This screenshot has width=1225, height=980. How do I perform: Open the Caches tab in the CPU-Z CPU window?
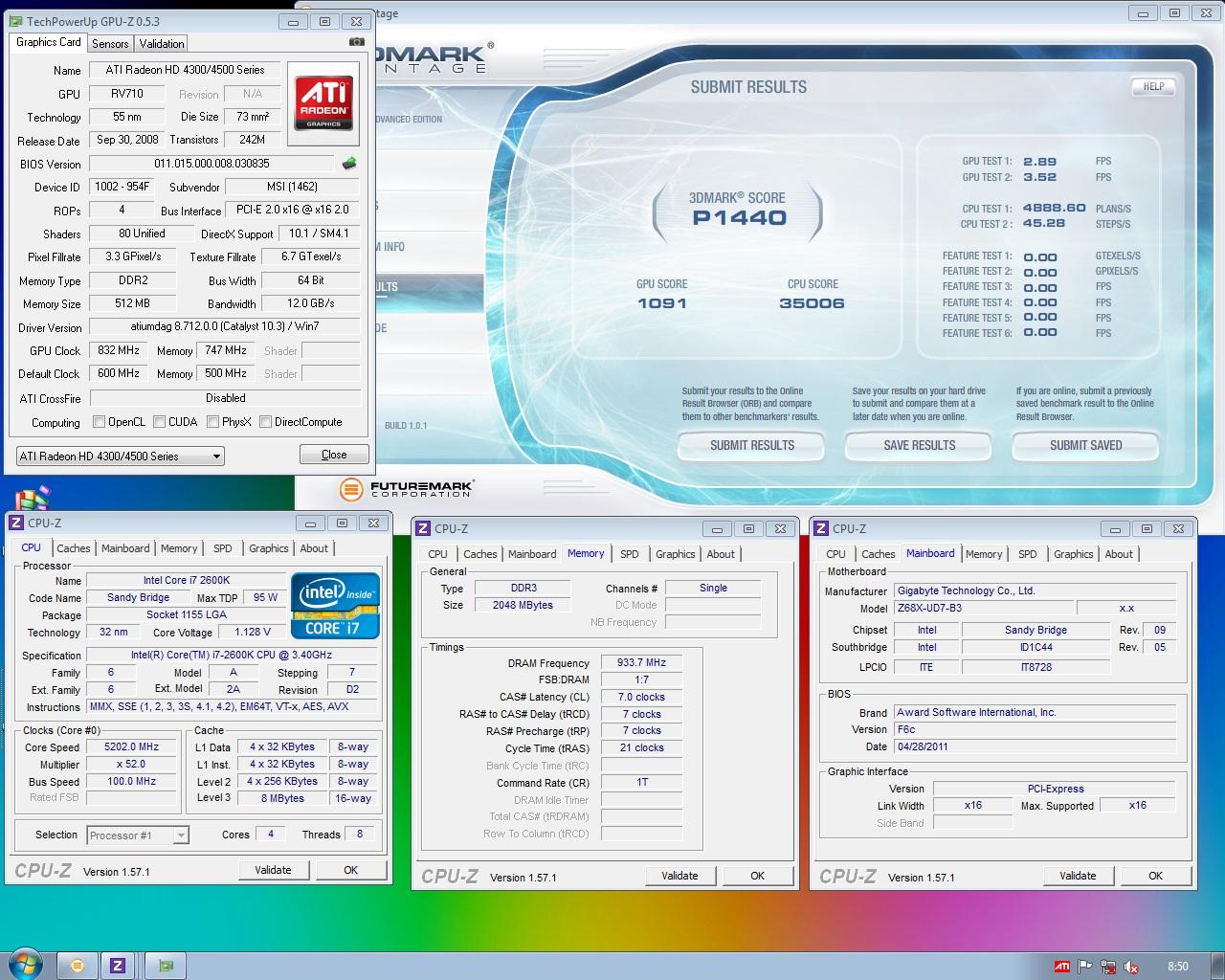(x=74, y=548)
